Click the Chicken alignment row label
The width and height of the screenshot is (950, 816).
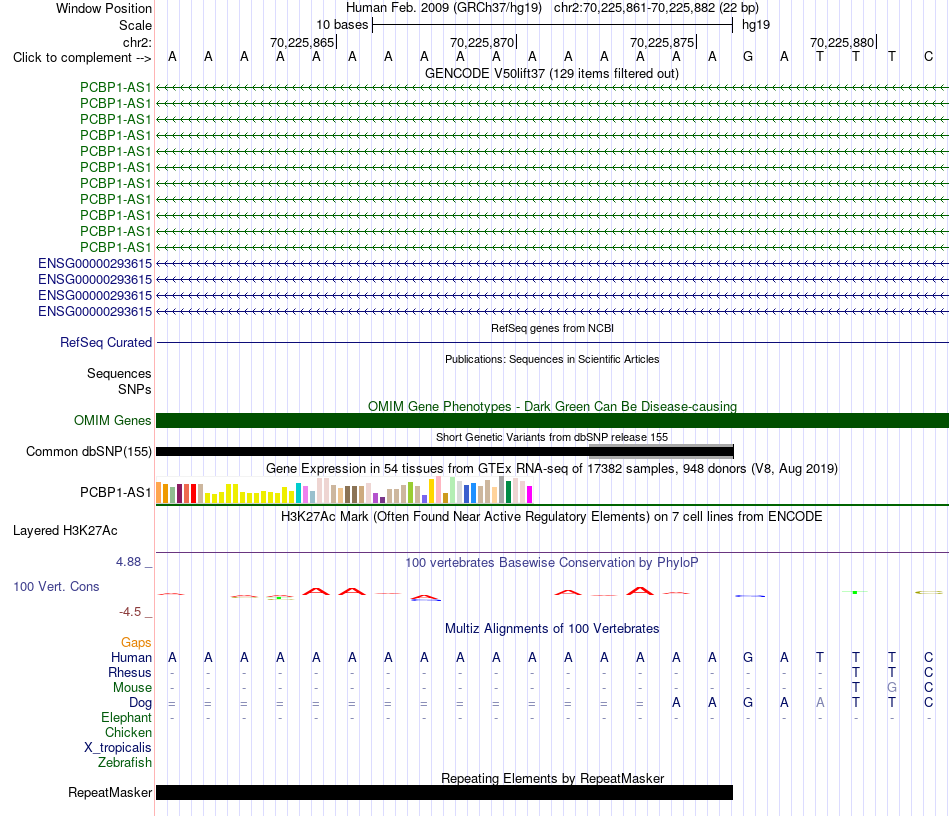click(x=128, y=732)
